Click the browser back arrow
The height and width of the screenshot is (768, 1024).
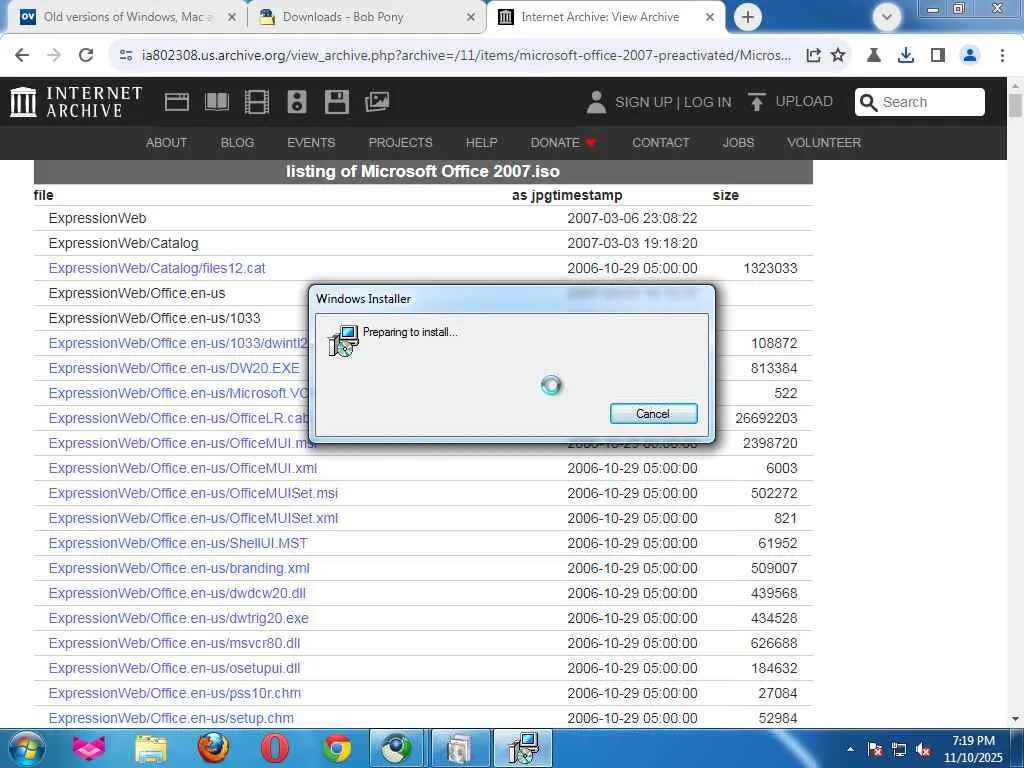pos(22,56)
